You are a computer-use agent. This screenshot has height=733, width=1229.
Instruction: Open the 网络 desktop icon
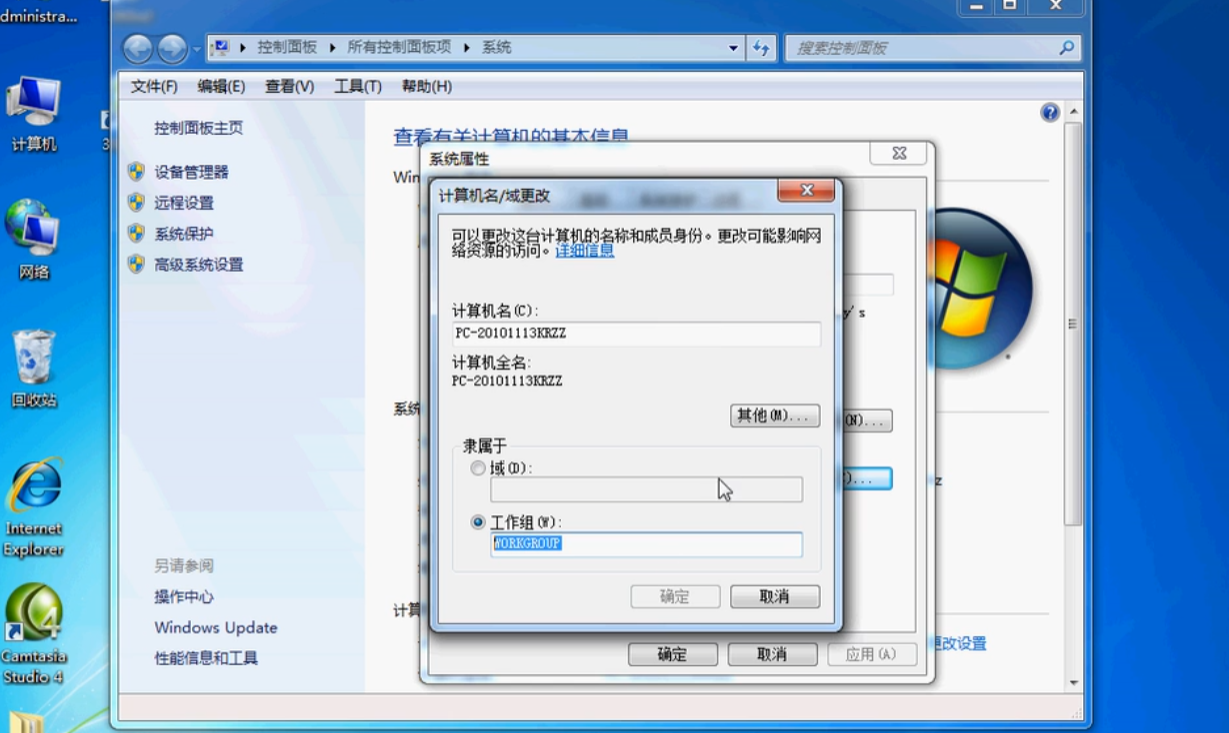click(34, 240)
